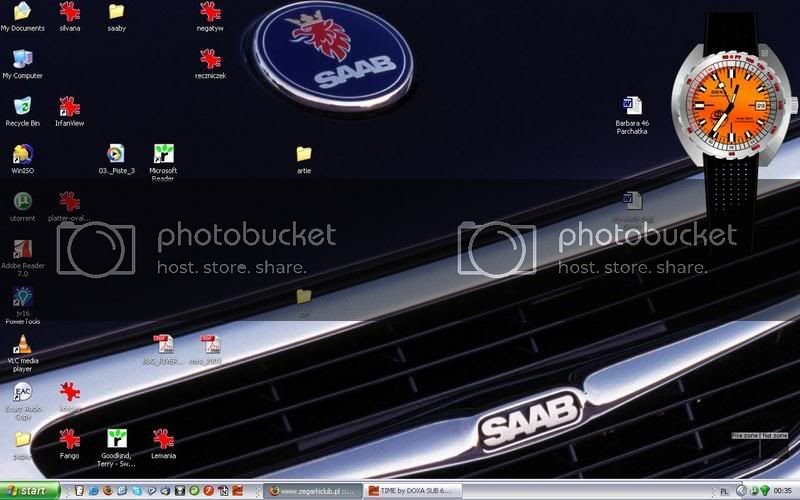Viewport: 800px width, 500px height.
Task: Open the Goodkind, Terry reader file
Action: [116, 448]
